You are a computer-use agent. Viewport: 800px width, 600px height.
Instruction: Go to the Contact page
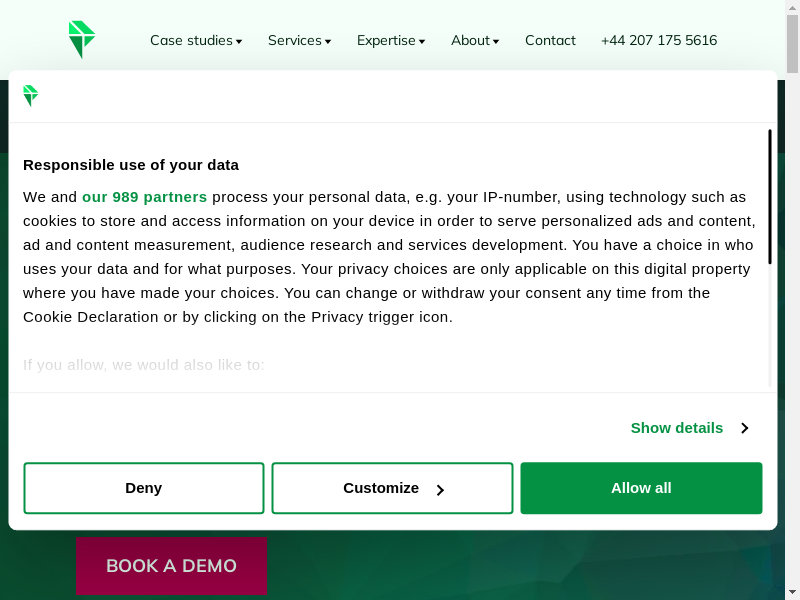point(550,41)
